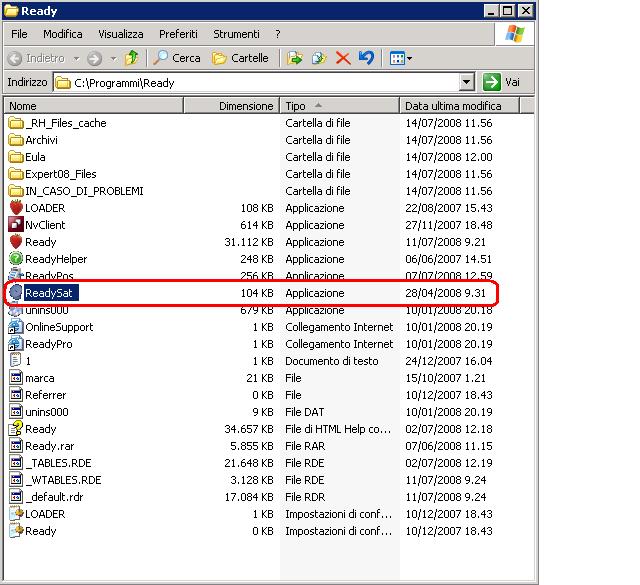Click the red Delete icon
This screenshot has height=585, width=640.
pyautogui.click(x=343, y=58)
